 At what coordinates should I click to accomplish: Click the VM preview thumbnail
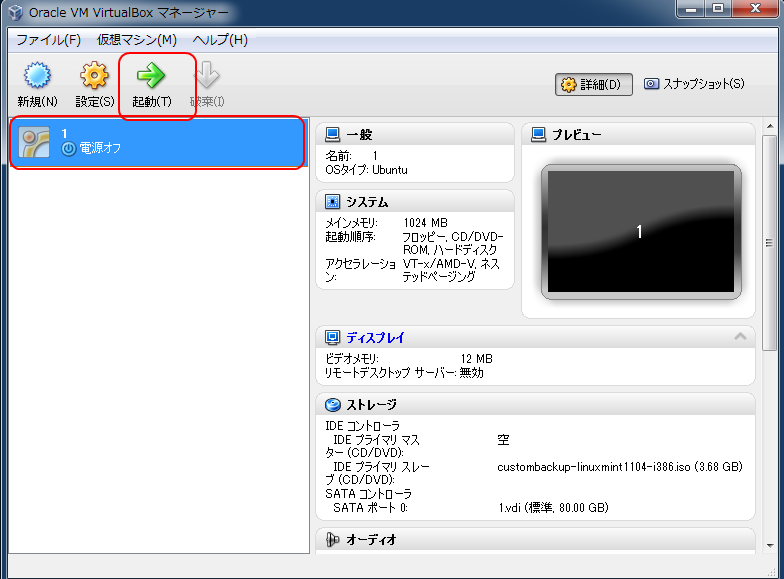641,232
